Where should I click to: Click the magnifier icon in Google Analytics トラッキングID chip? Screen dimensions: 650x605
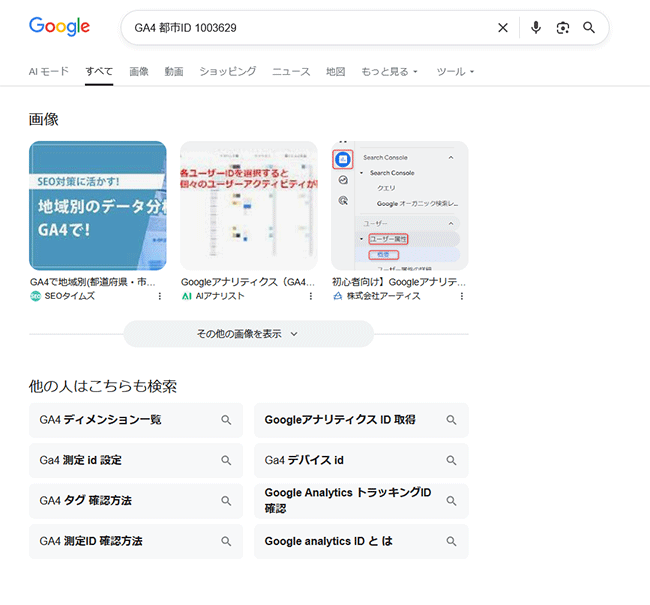pos(451,501)
